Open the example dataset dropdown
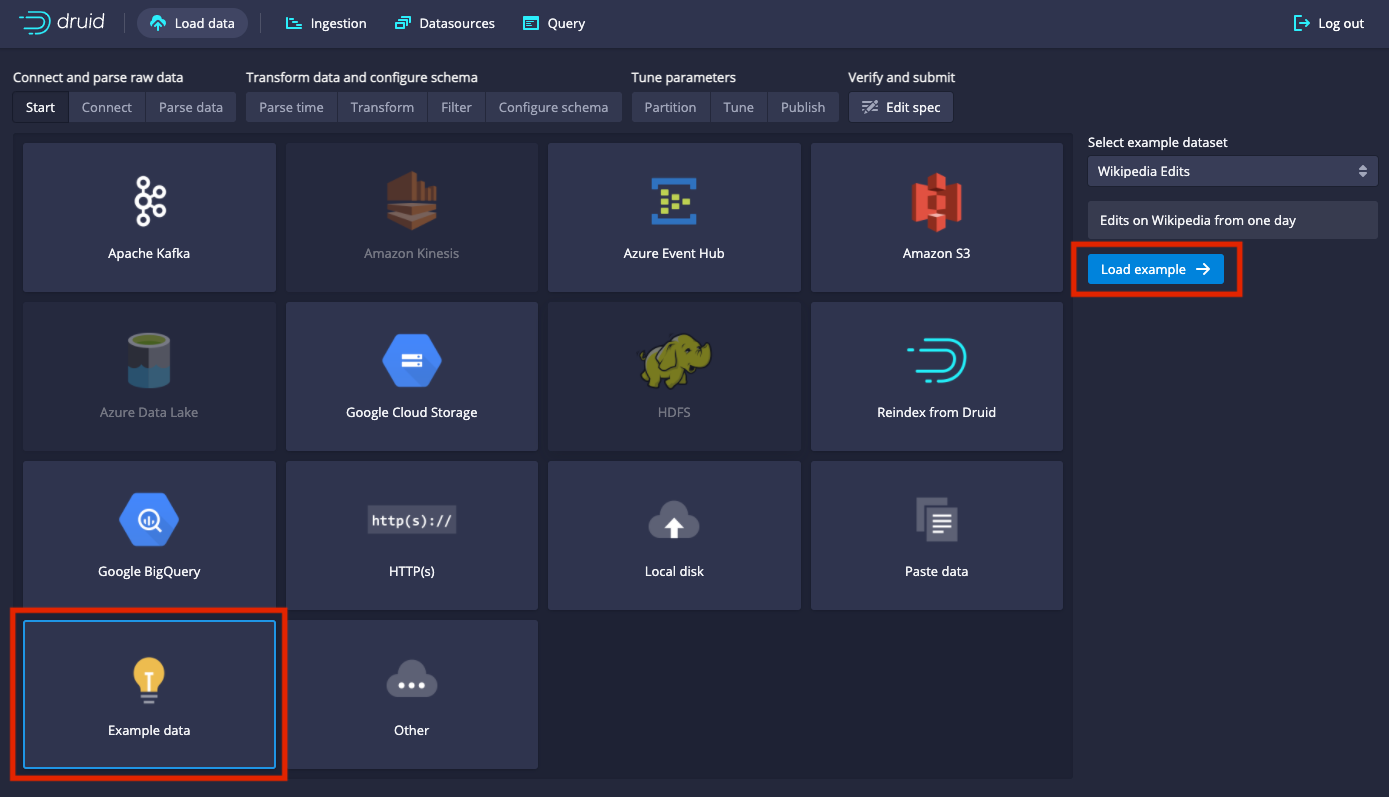This screenshot has width=1389, height=797. pos(1233,171)
